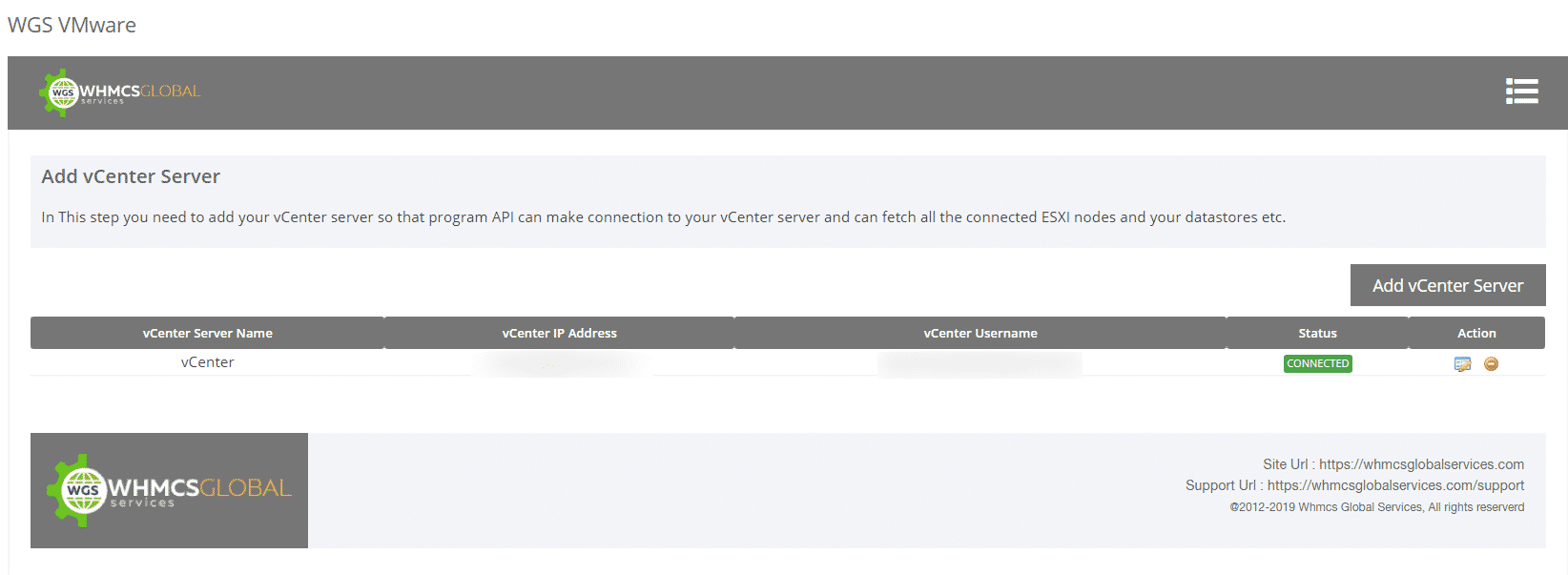Image resolution: width=1568 pixels, height=575 pixels.
Task: Click the CONNECTED status badge
Action: pos(1317,363)
